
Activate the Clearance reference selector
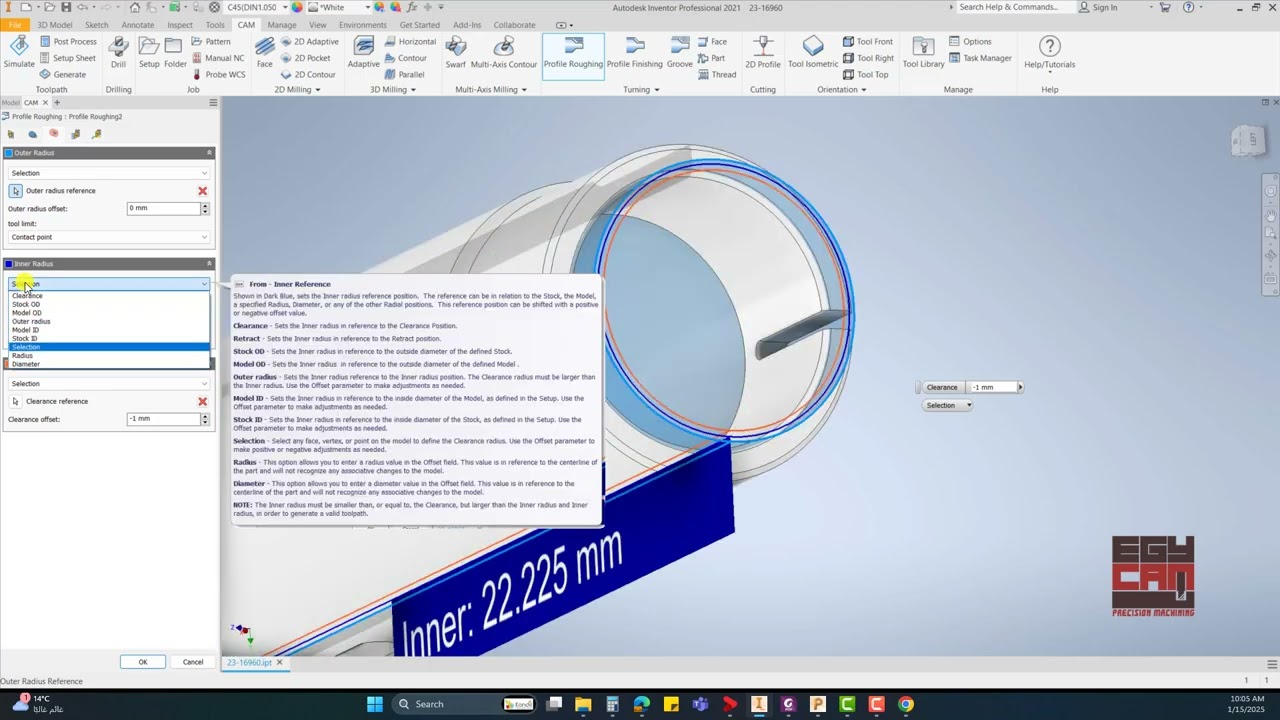15,401
